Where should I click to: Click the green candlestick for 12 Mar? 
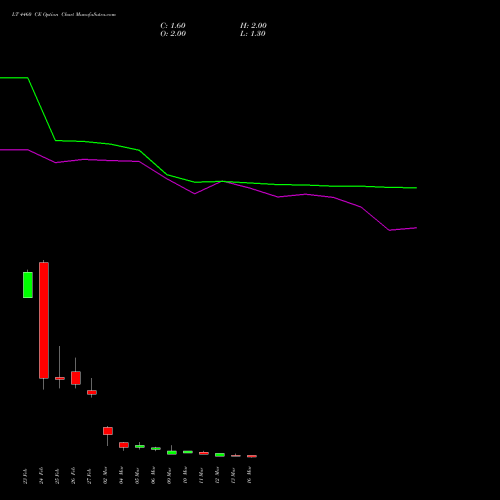[220, 455]
